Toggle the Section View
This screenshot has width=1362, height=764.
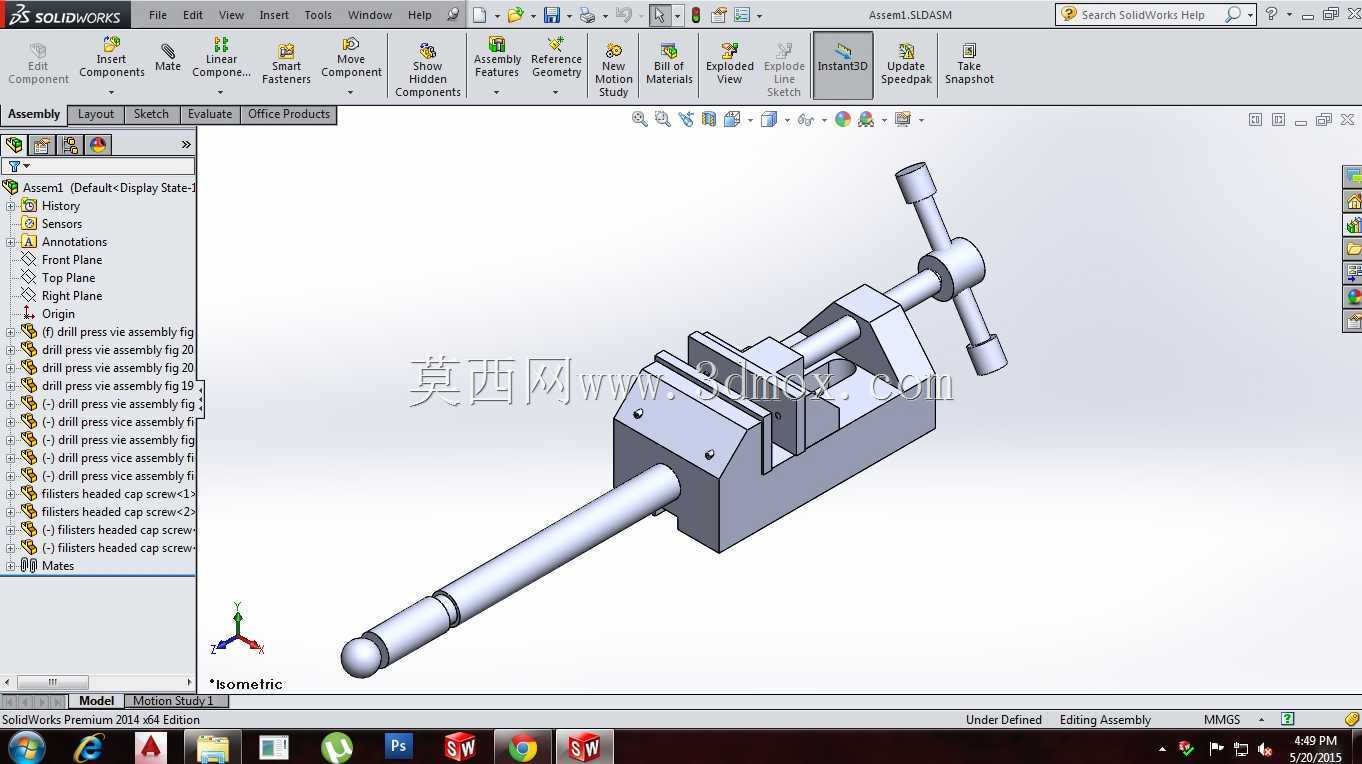pyautogui.click(x=709, y=119)
